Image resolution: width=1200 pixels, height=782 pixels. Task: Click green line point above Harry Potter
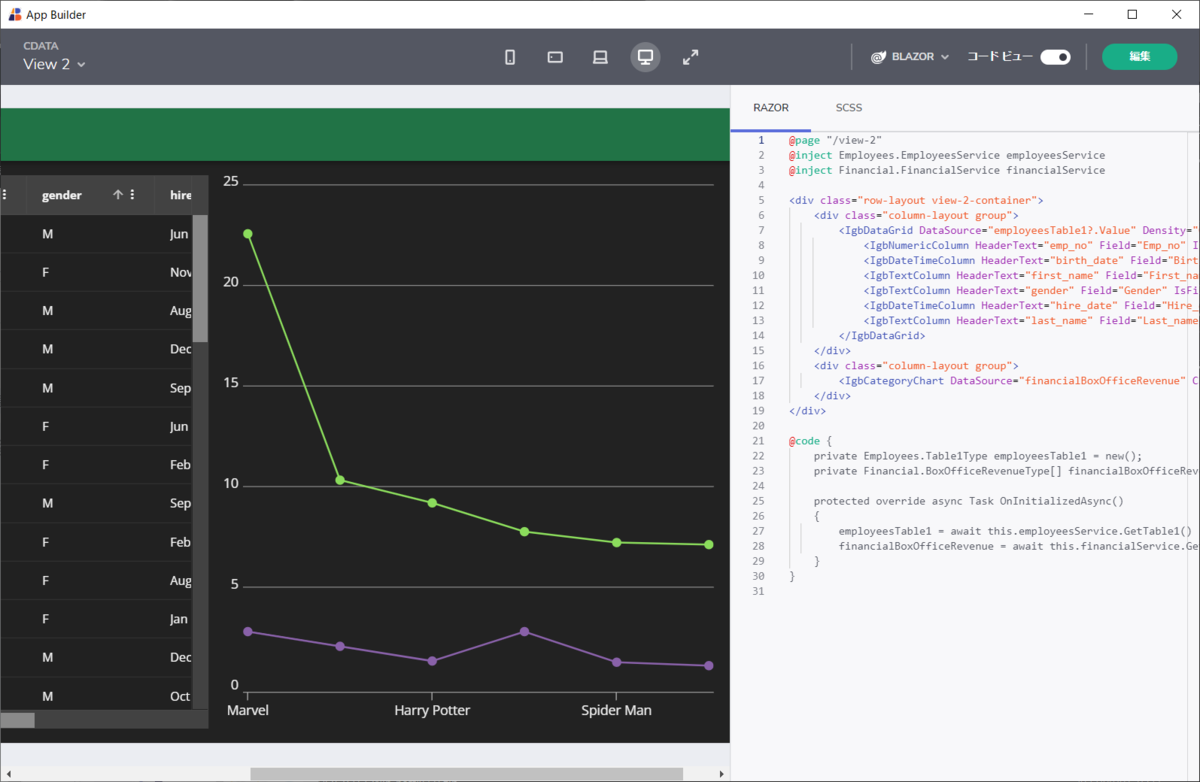pyautogui.click(x=432, y=503)
